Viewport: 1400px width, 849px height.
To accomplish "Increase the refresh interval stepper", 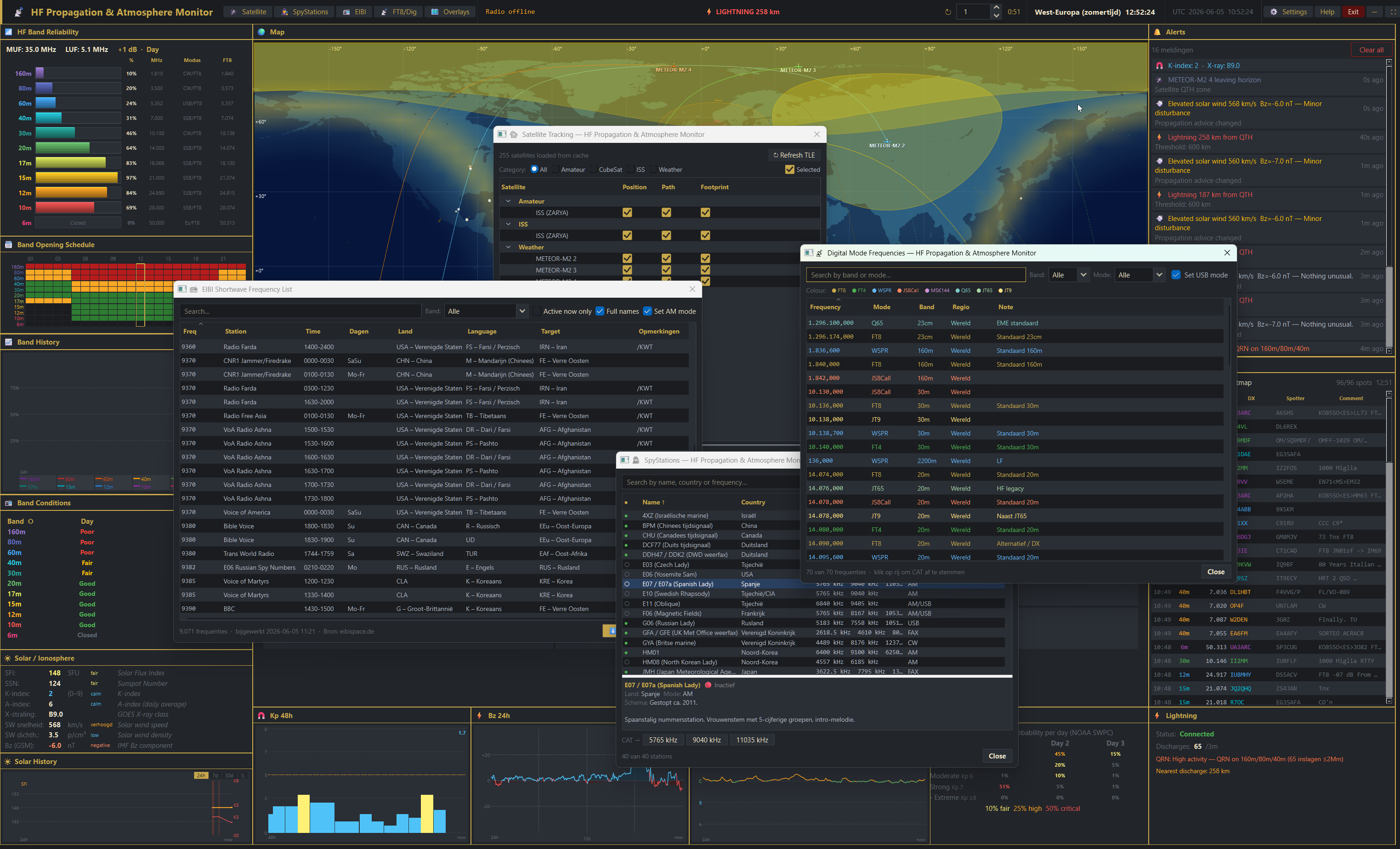I will [x=996, y=8].
